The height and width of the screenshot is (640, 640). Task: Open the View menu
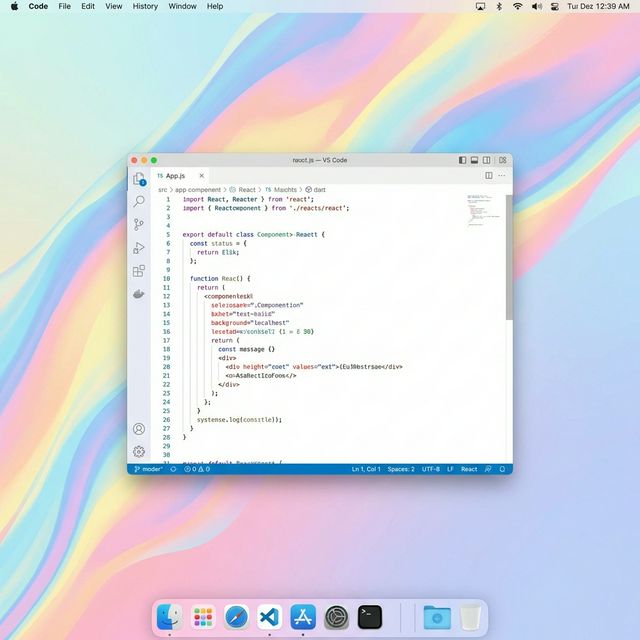pyautogui.click(x=113, y=6)
